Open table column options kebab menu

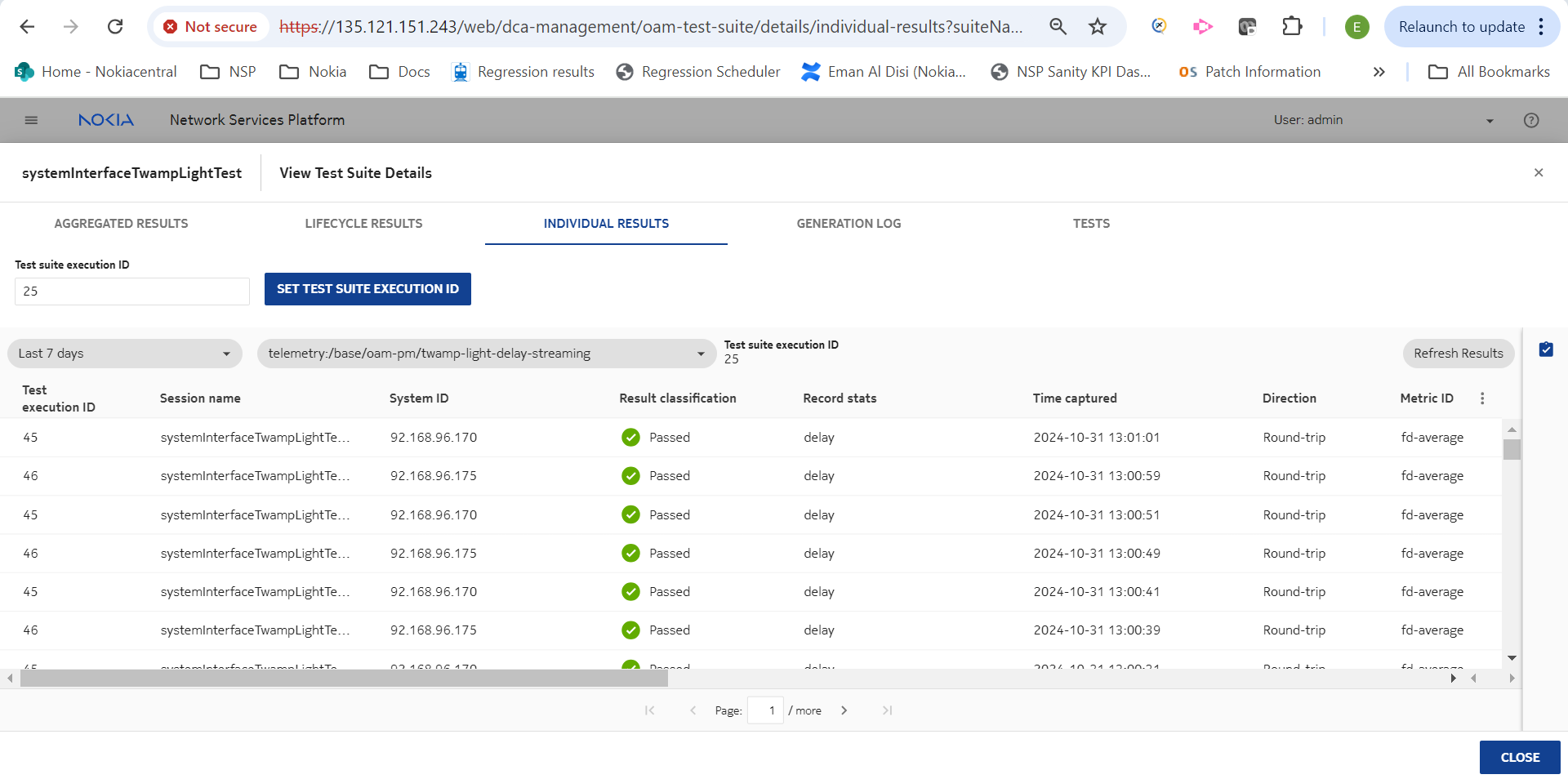click(x=1482, y=398)
